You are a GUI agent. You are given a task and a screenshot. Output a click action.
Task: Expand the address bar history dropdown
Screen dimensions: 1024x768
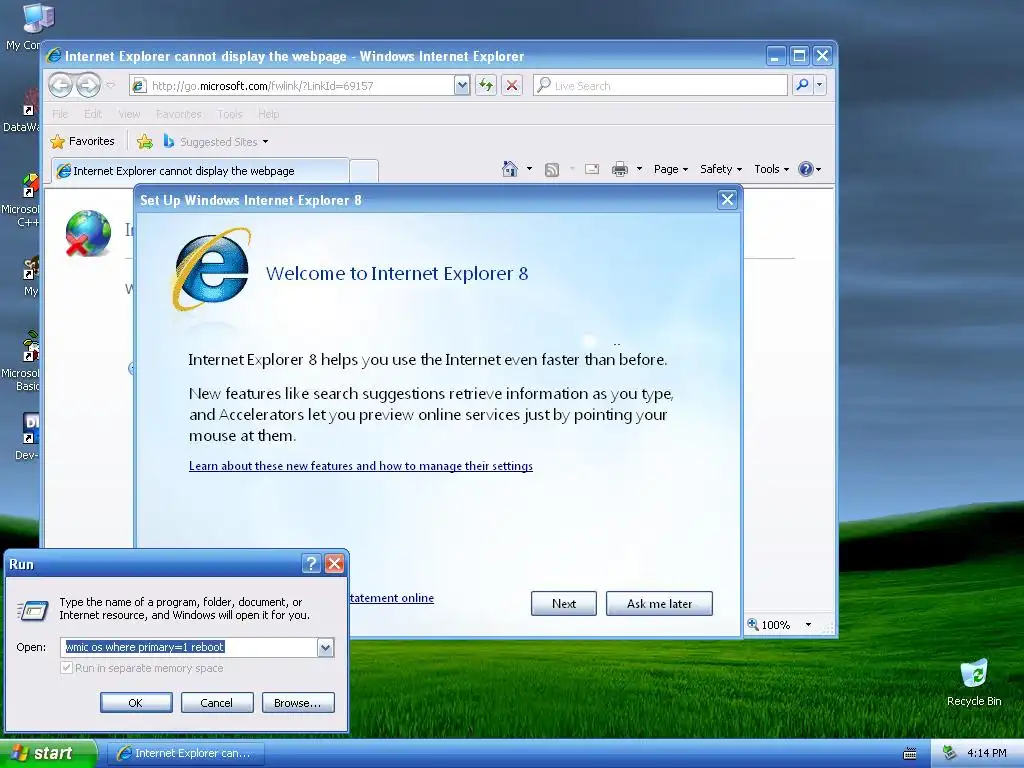click(462, 86)
